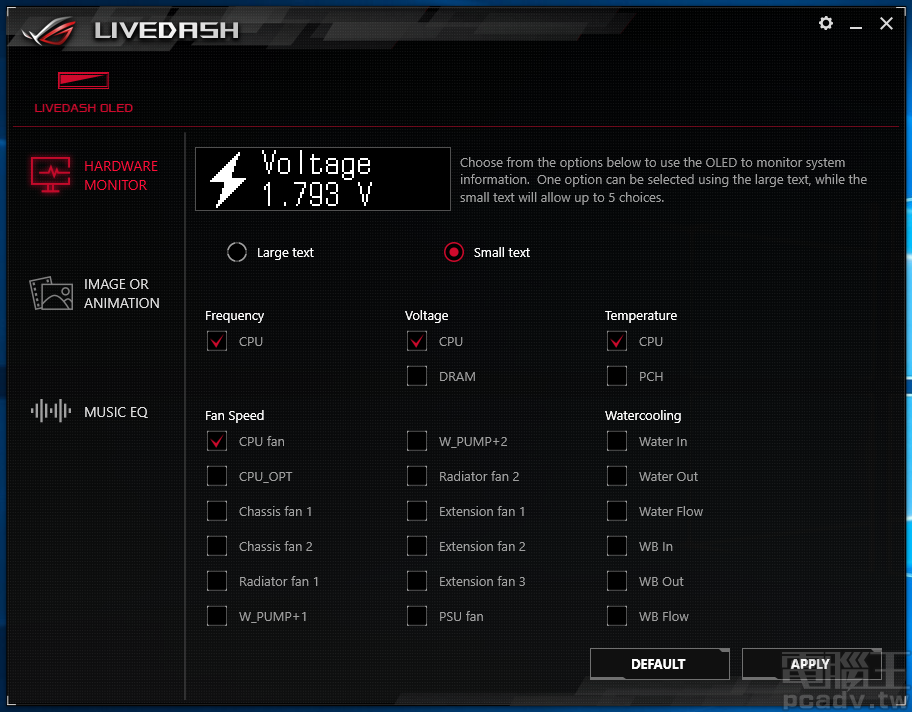
Task: Click the DEFAULT button
Action: pyautogui.click(x=660, y=664)
